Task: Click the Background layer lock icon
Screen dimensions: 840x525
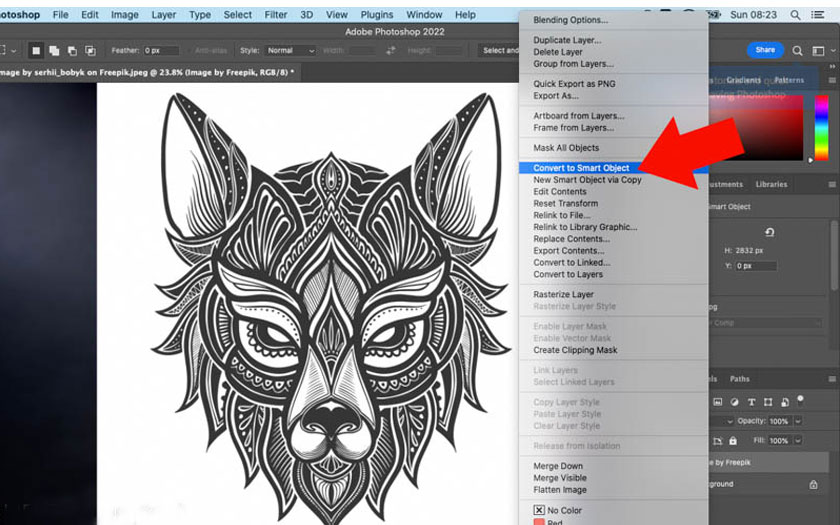Action: click(x=813, y=484)
